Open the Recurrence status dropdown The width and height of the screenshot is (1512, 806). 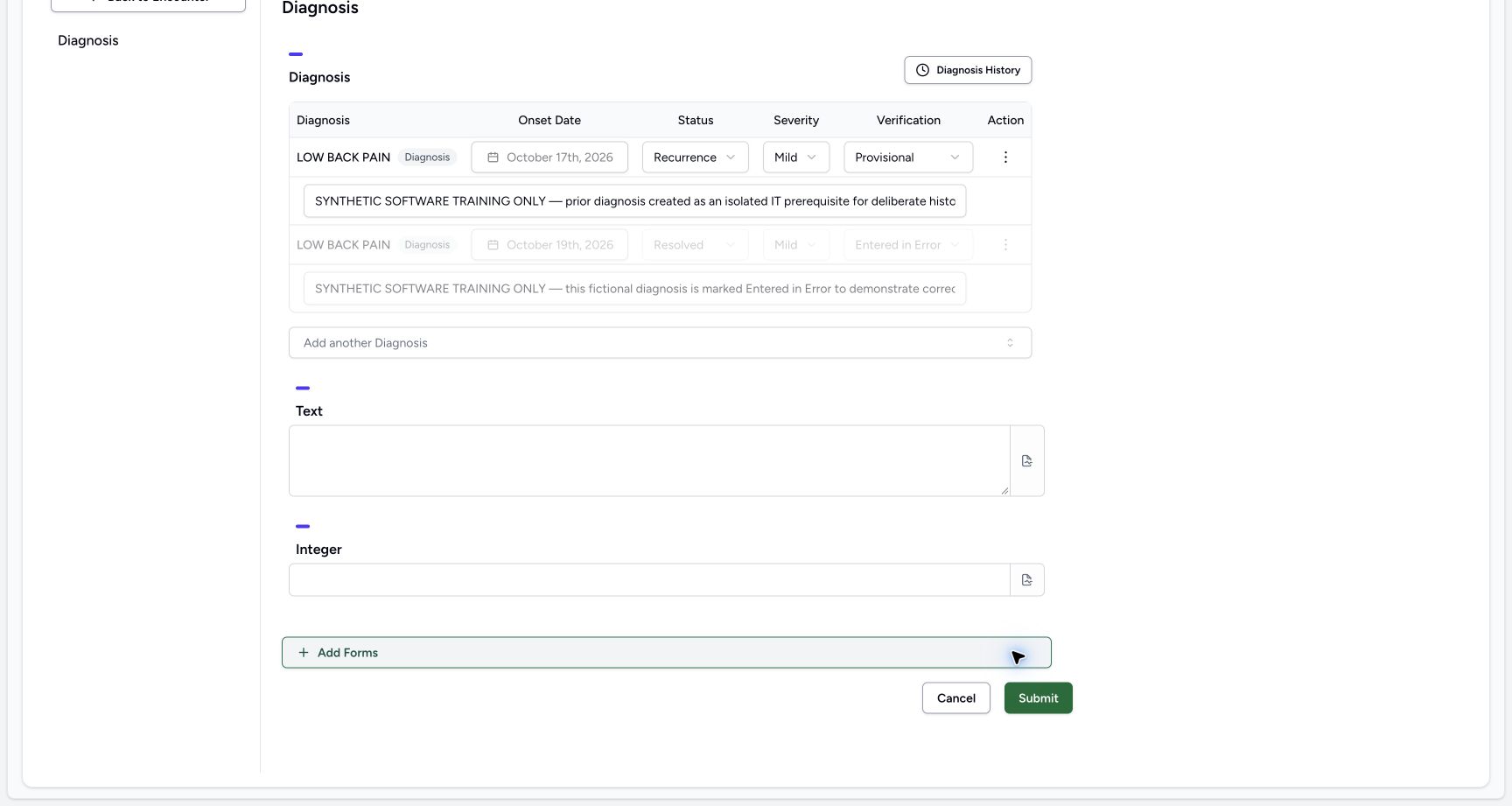pyautogui.click(x=695, y=158)
